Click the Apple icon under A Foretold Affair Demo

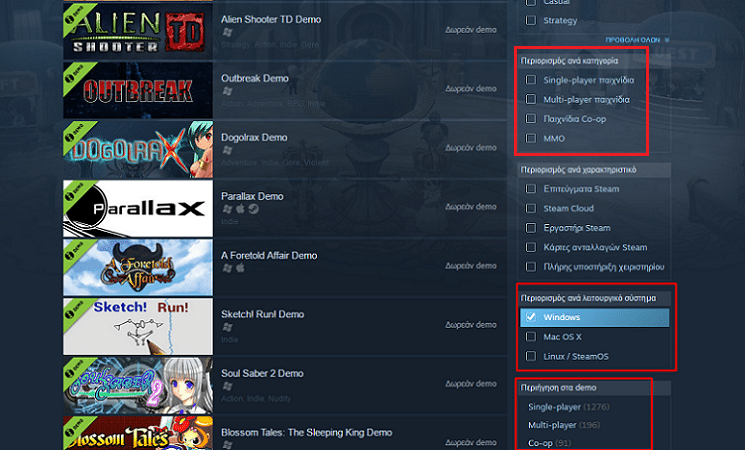click(x=240, y=268)
